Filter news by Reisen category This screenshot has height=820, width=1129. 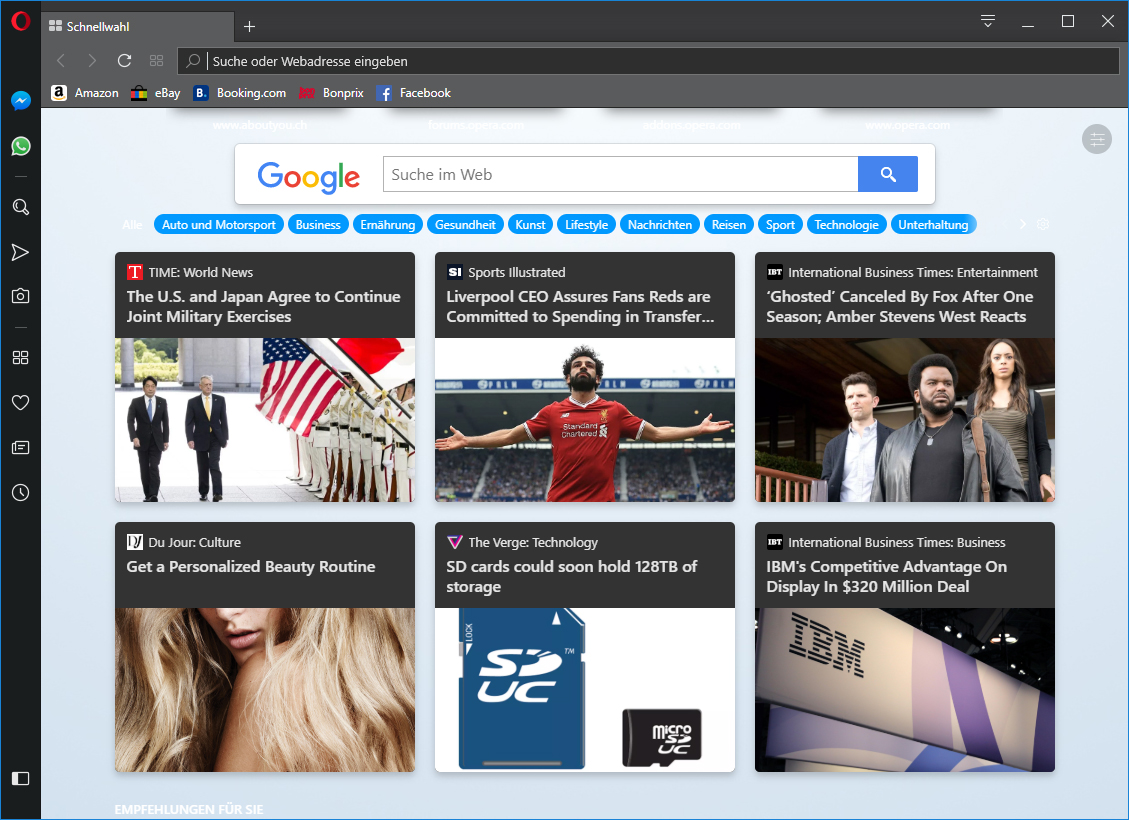(x=729, y=225)
